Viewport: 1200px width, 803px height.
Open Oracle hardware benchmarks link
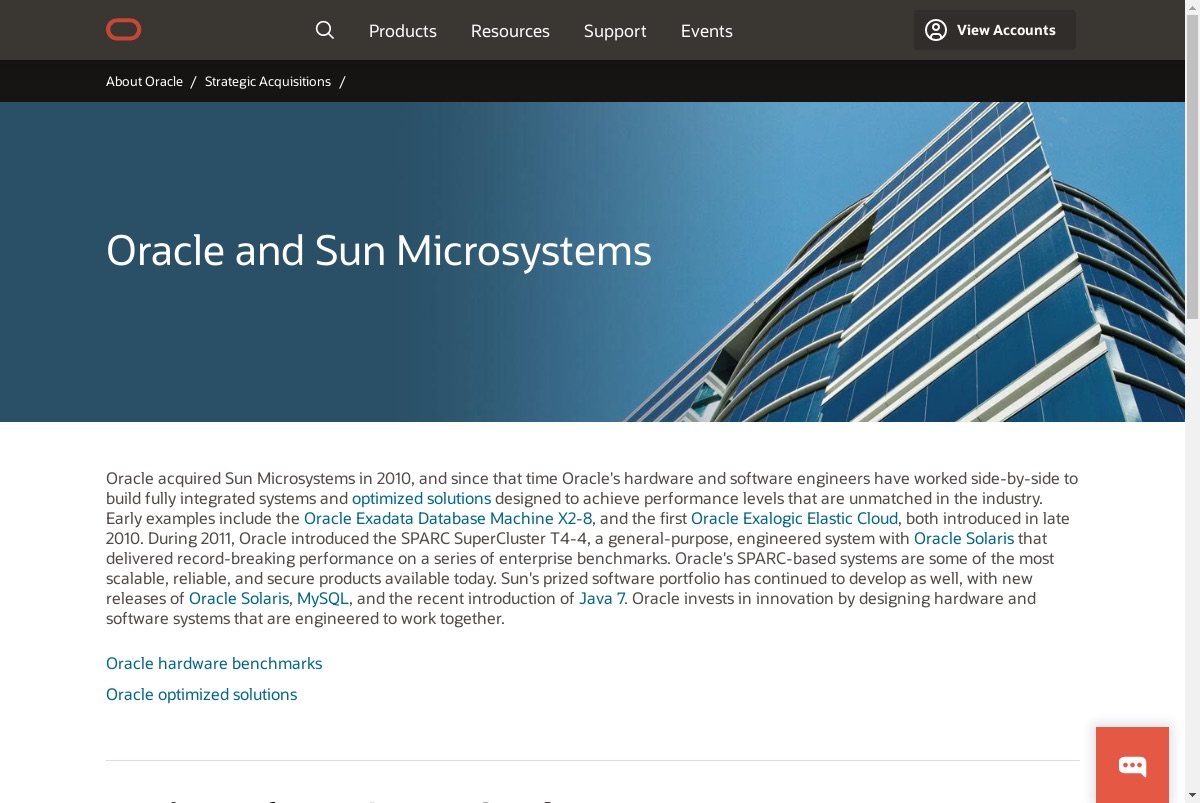(x=214, y=663)
